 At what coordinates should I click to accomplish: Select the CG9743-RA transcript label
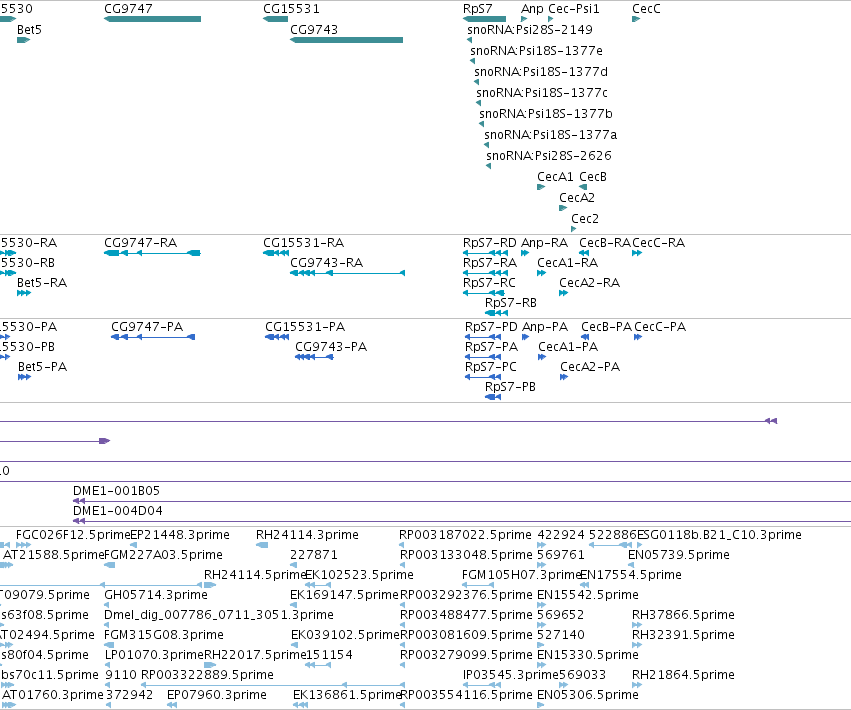point(327,263)
